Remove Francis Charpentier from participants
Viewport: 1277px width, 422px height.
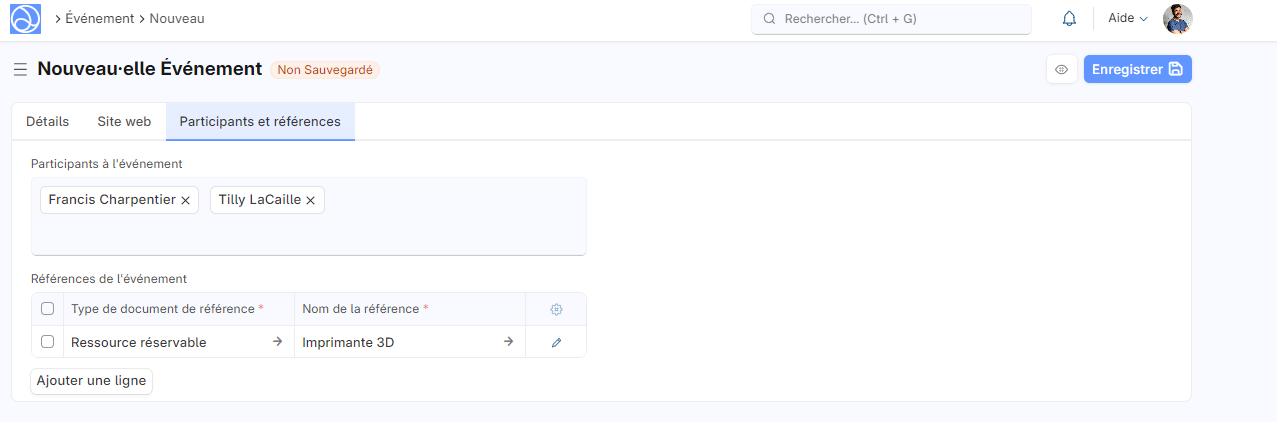tap(185, 201)
